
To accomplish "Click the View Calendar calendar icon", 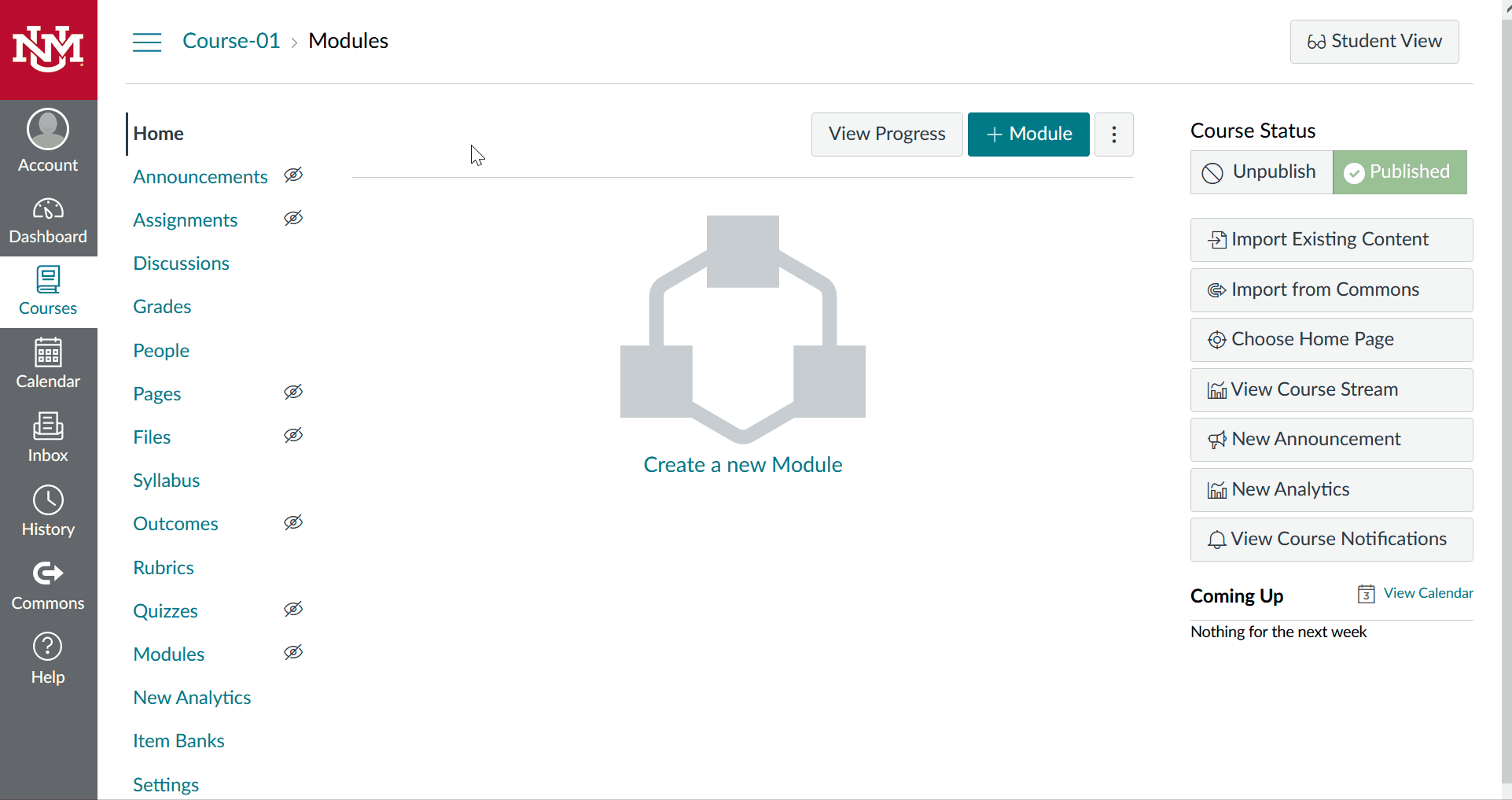I will click(x=1367, y=594).
